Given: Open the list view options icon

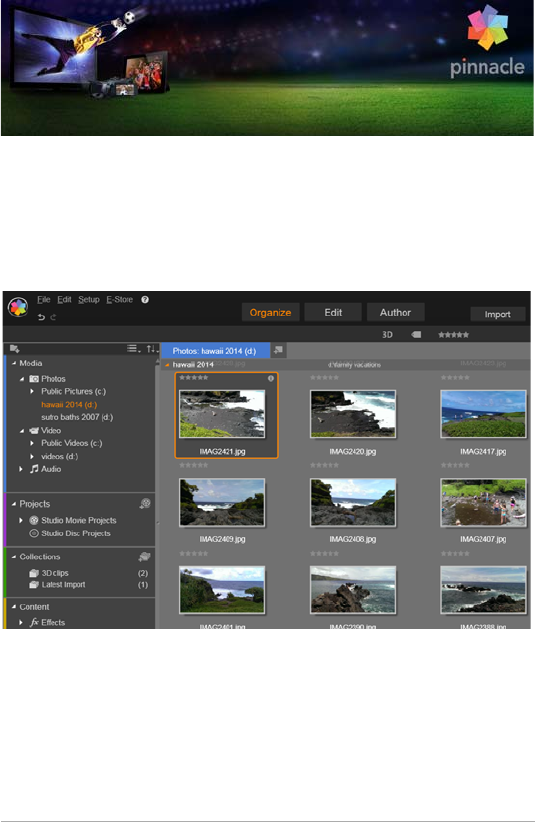Looking at the screenshot, I should [134, 349].
